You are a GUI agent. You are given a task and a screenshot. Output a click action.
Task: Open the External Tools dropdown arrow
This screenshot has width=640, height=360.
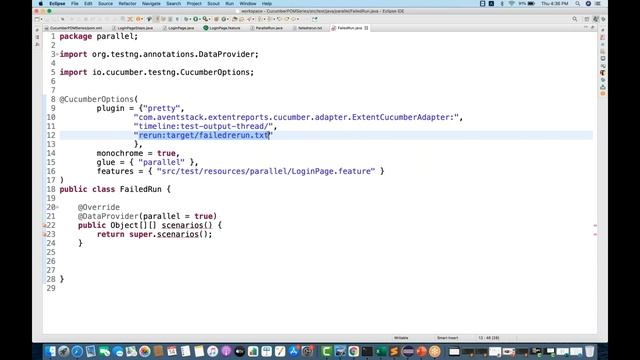[x=209, y=19]
